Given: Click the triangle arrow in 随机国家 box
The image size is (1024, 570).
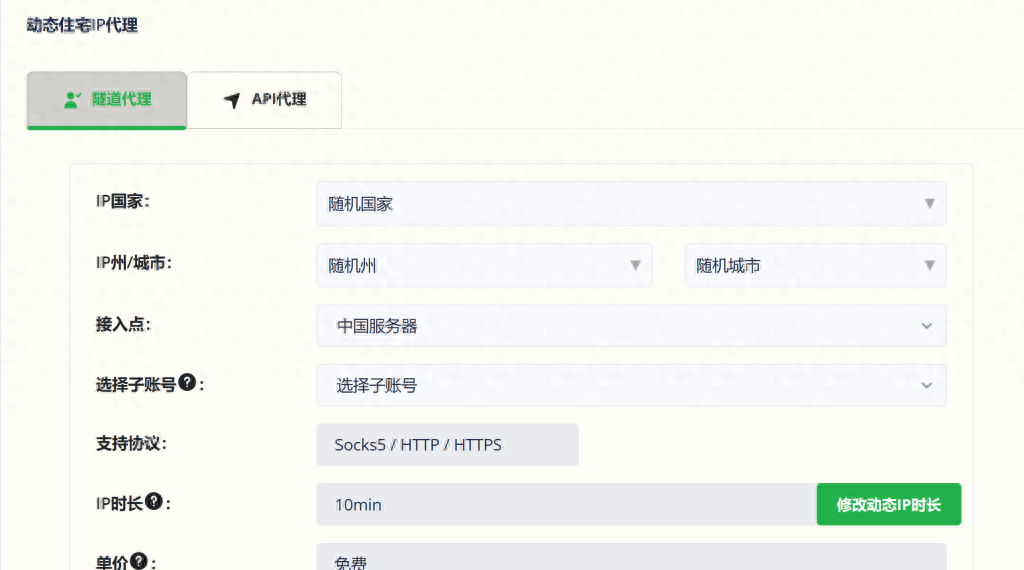Looking at the screenshot, I should pos(929,204).
